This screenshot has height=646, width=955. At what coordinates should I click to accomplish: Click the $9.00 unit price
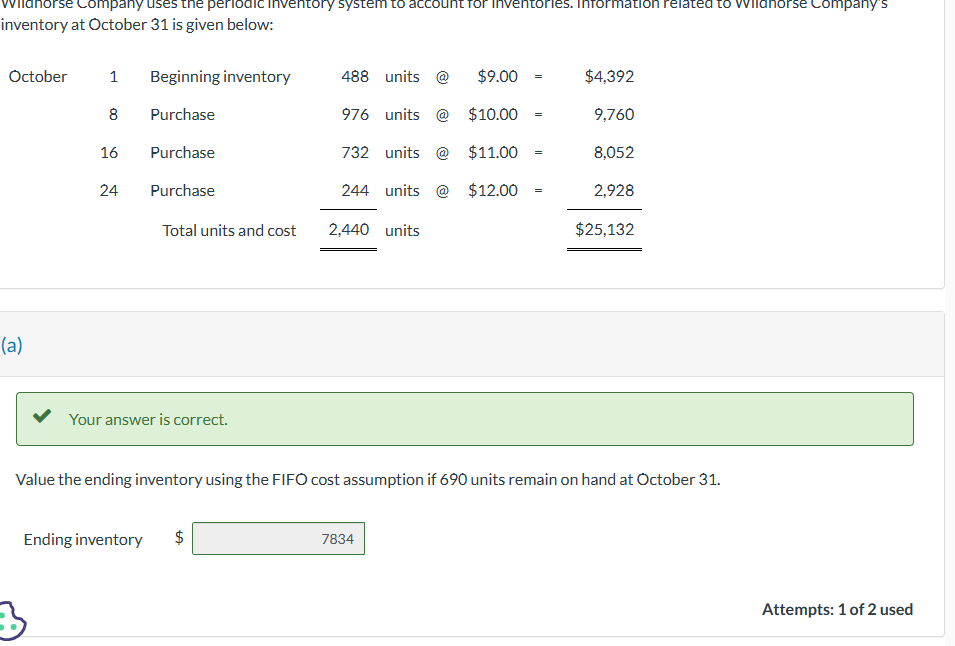[x=498, y=76]
